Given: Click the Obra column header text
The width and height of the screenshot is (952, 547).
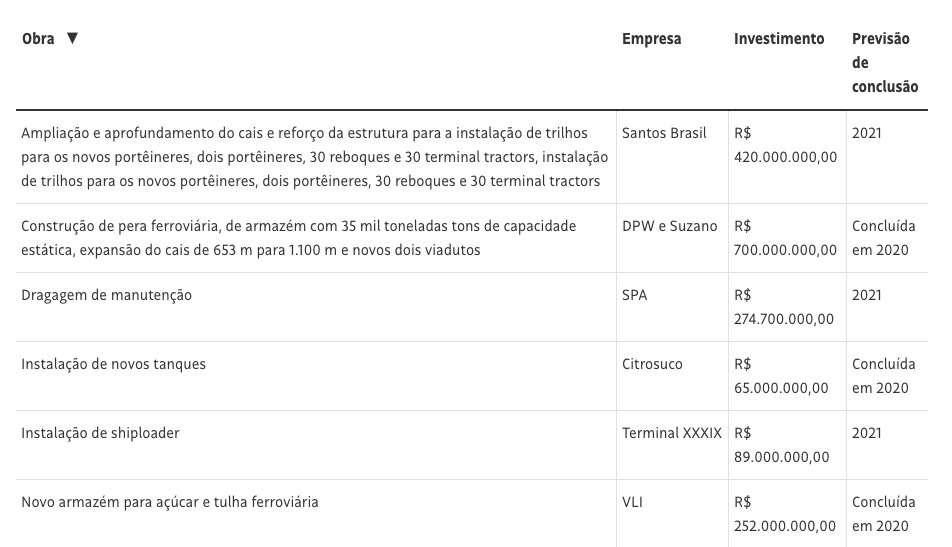Looking at the screenshot, I should click(x=38, y=39).
